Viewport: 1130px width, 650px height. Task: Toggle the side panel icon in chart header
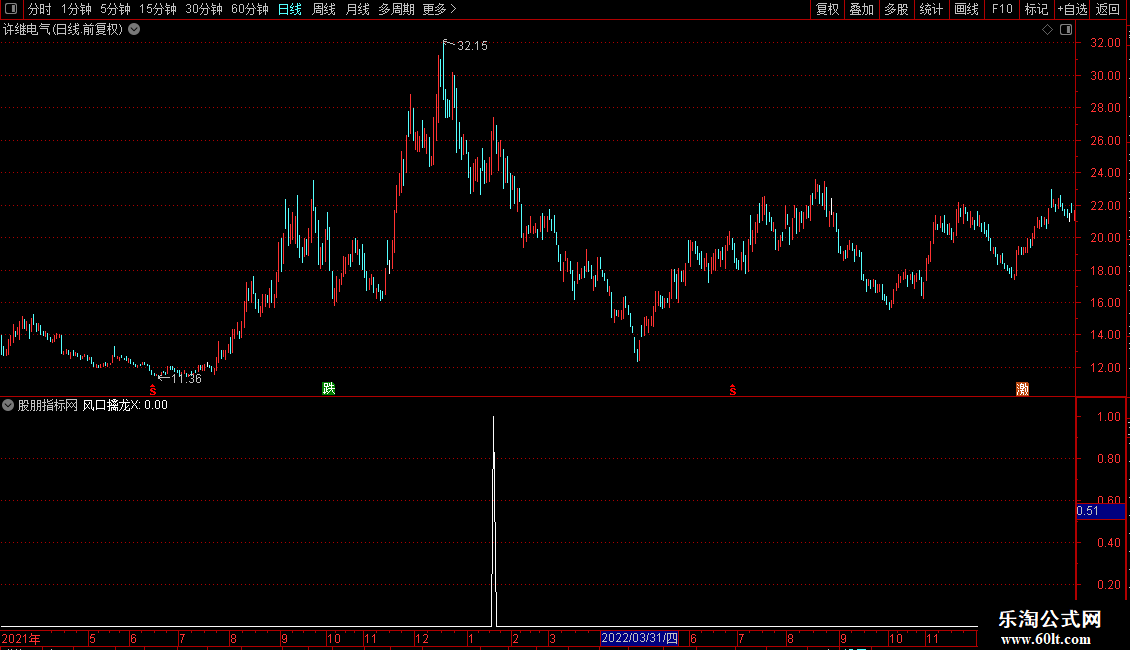(1066, 30)
